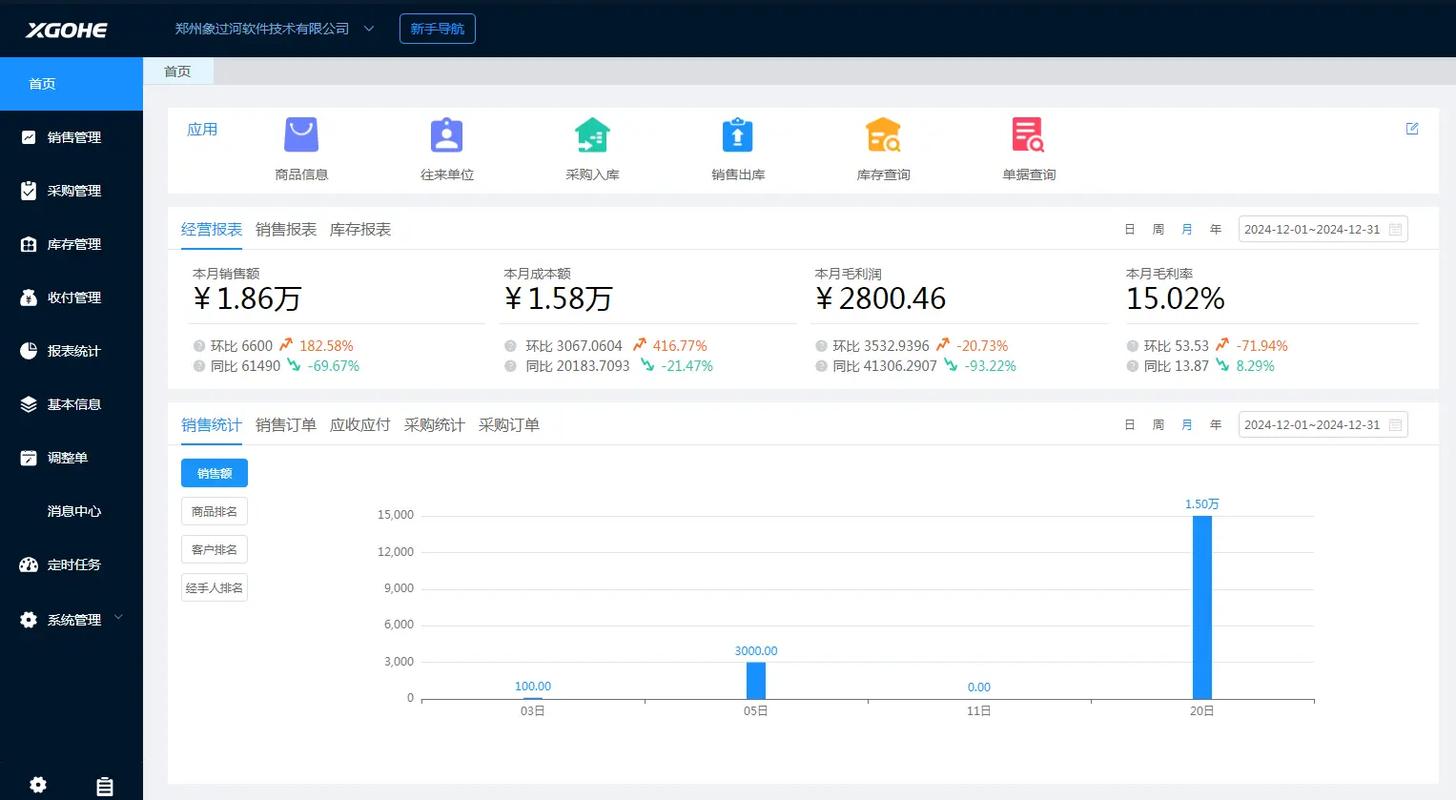
Task: Select 日 period in 经营报表 panel
Action: (x=1130, y=230)
